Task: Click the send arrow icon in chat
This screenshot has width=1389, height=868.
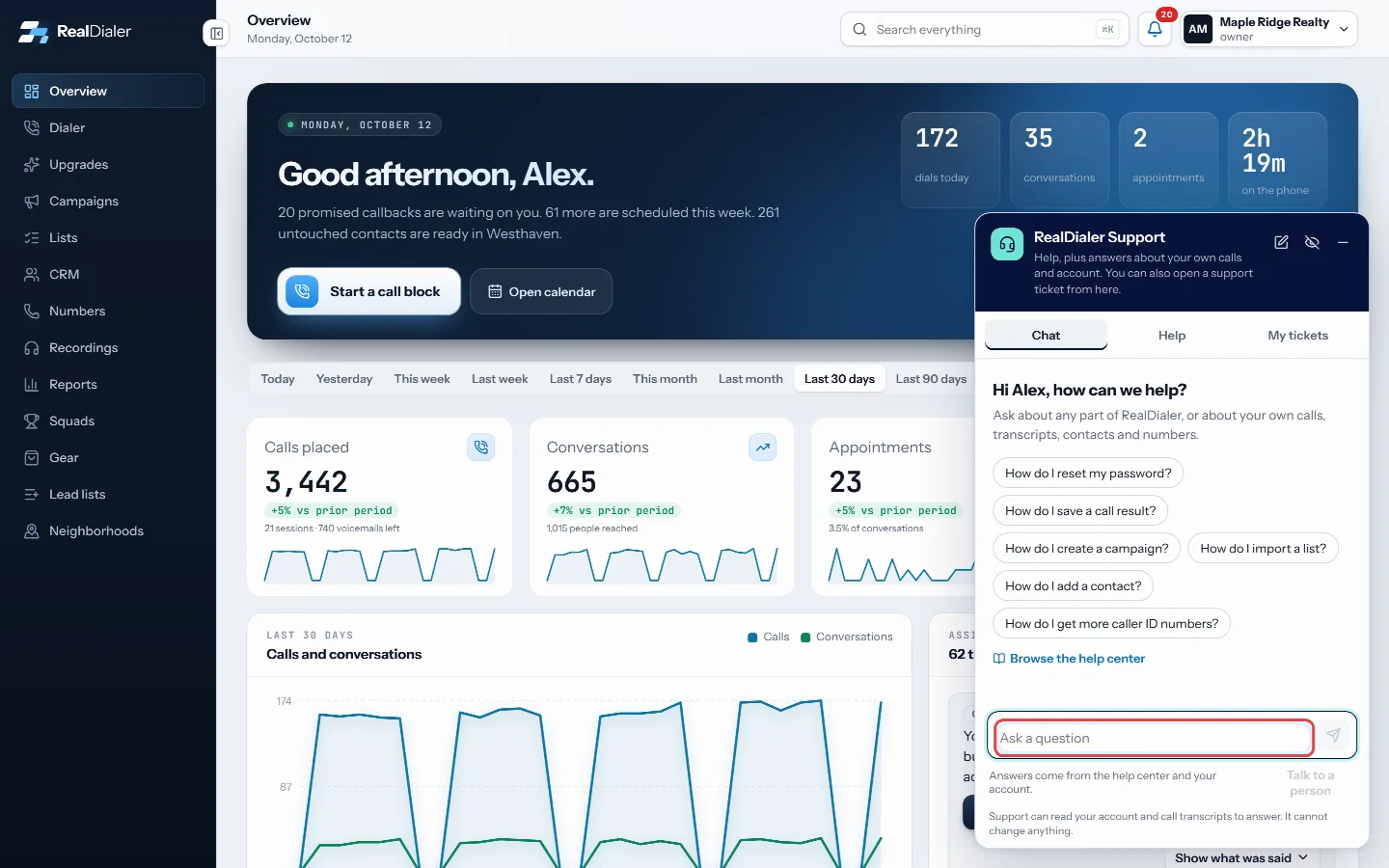Action: click(x=1333, y=735)
